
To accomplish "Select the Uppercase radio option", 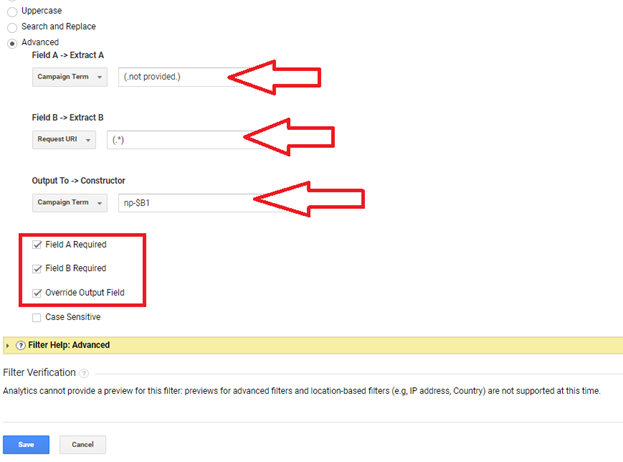I will pyautogui.click(x=12, y=12).
